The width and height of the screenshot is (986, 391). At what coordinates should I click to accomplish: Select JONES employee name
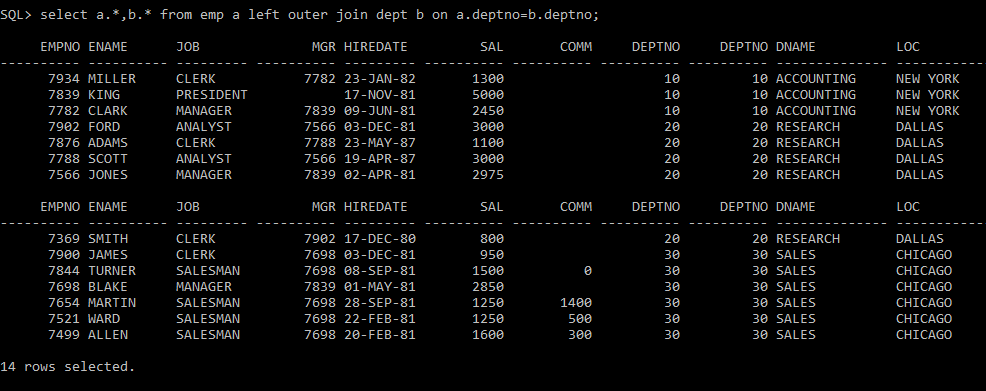[108, 175]
